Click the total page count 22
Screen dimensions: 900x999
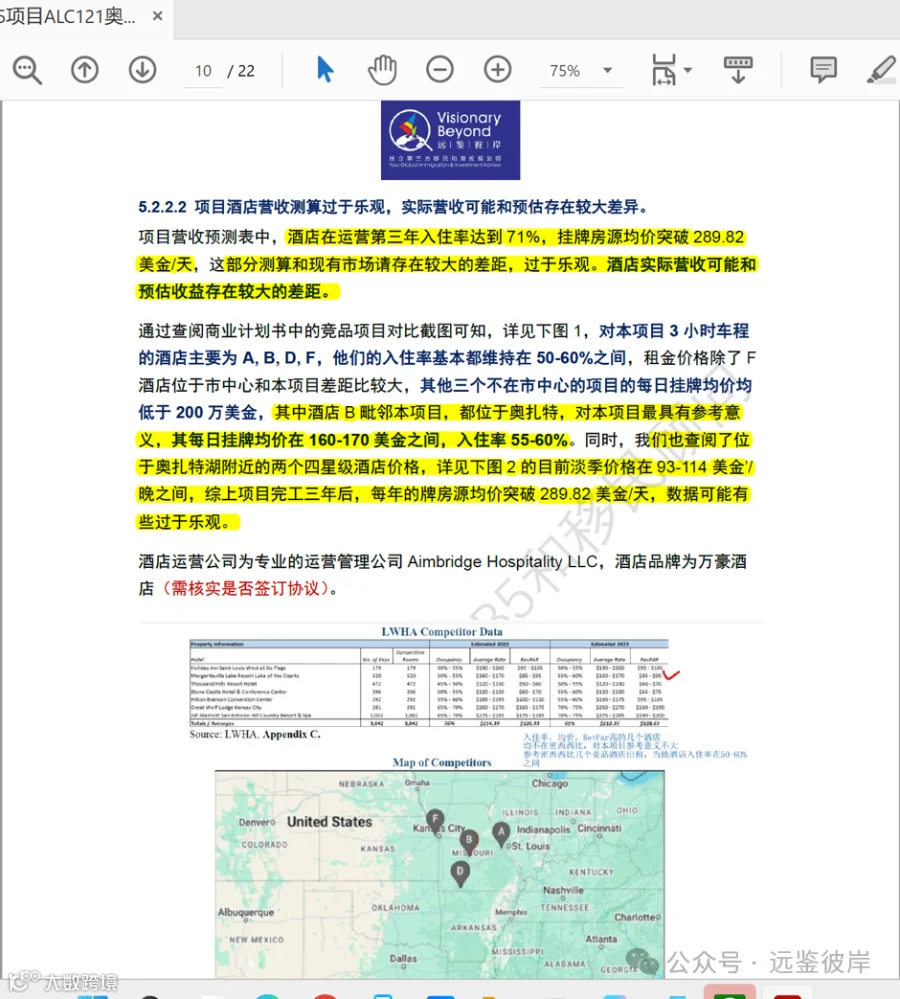tap(246, 71)
